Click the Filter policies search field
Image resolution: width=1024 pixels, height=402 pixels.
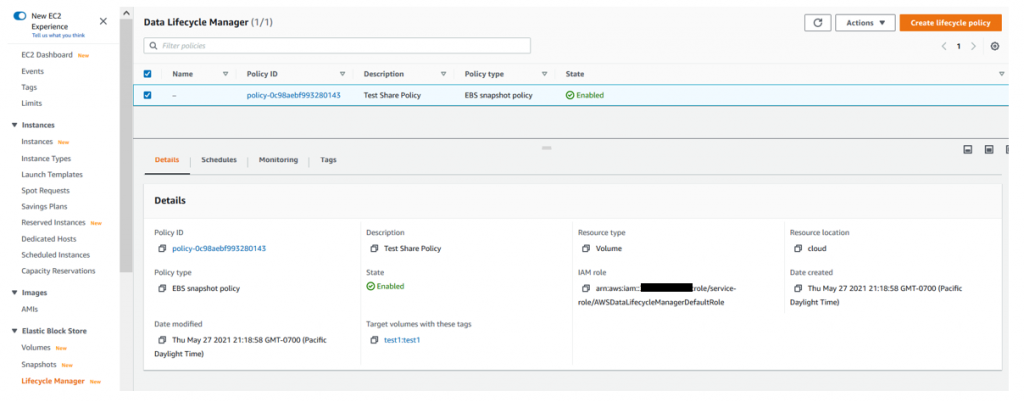(337, 46)
